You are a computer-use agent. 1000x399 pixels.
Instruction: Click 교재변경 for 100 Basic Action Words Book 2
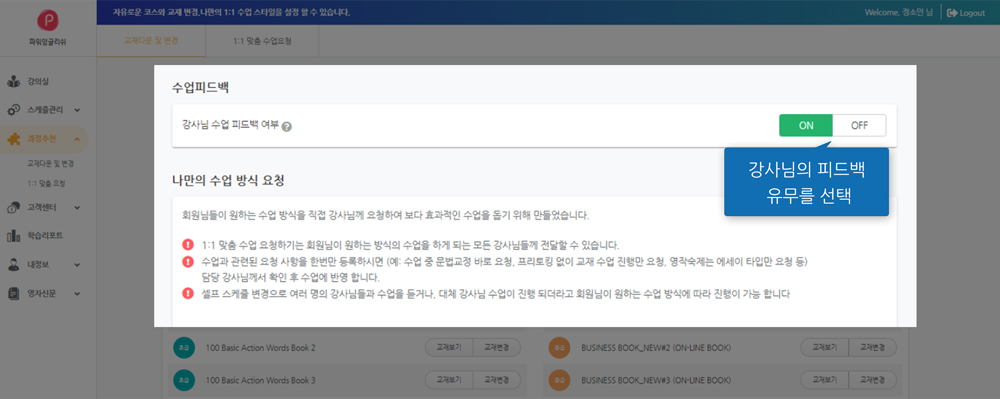click(497, 348)
